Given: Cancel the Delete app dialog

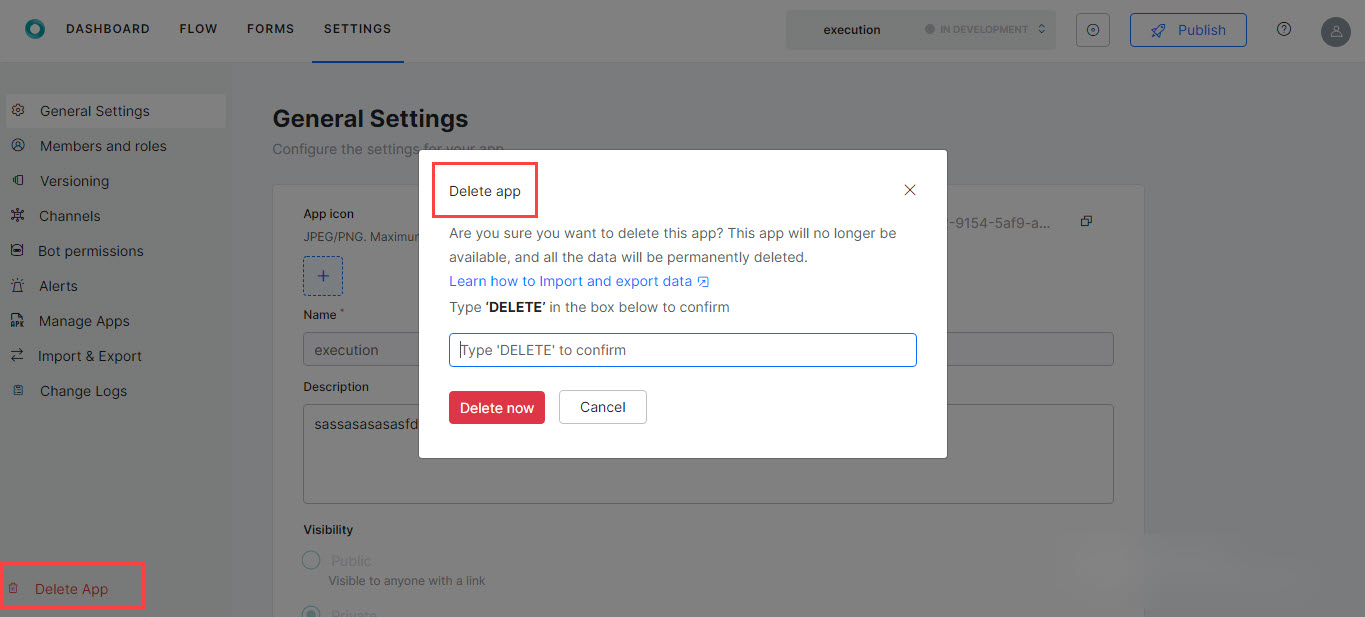Looking at the screenshot, I should pos(602,407).
